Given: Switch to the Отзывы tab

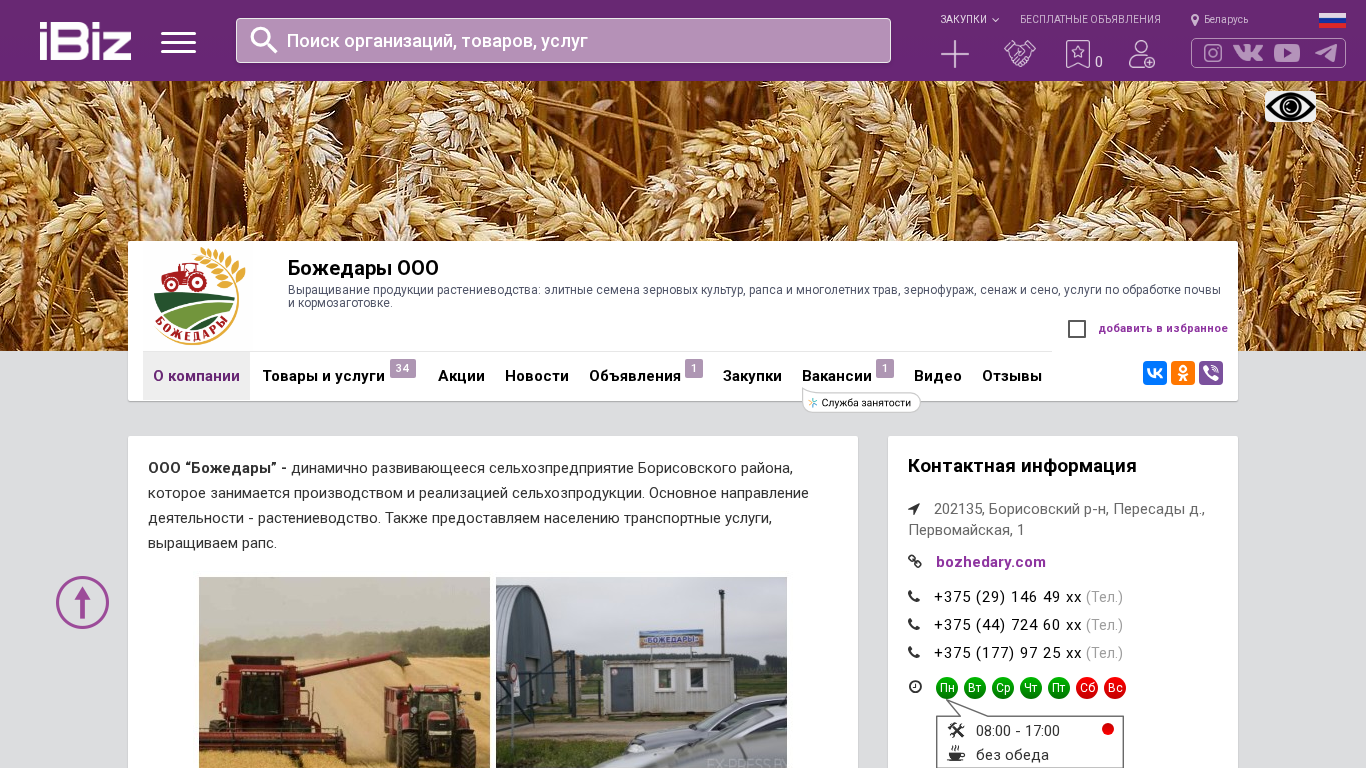Looking at the screenshot, I should 1012,376.
